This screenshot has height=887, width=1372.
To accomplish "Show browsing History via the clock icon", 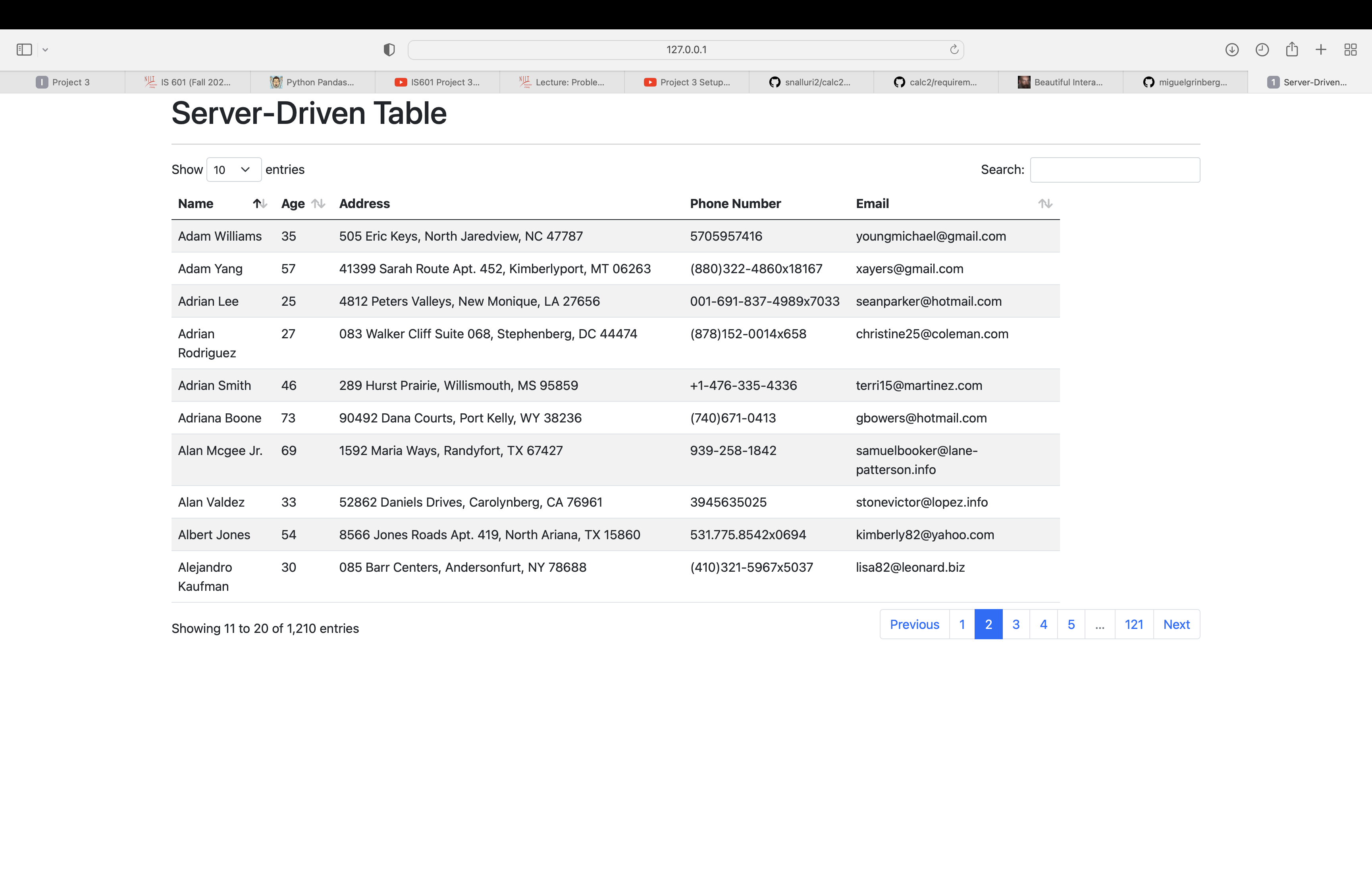I will coord(1262,50).
